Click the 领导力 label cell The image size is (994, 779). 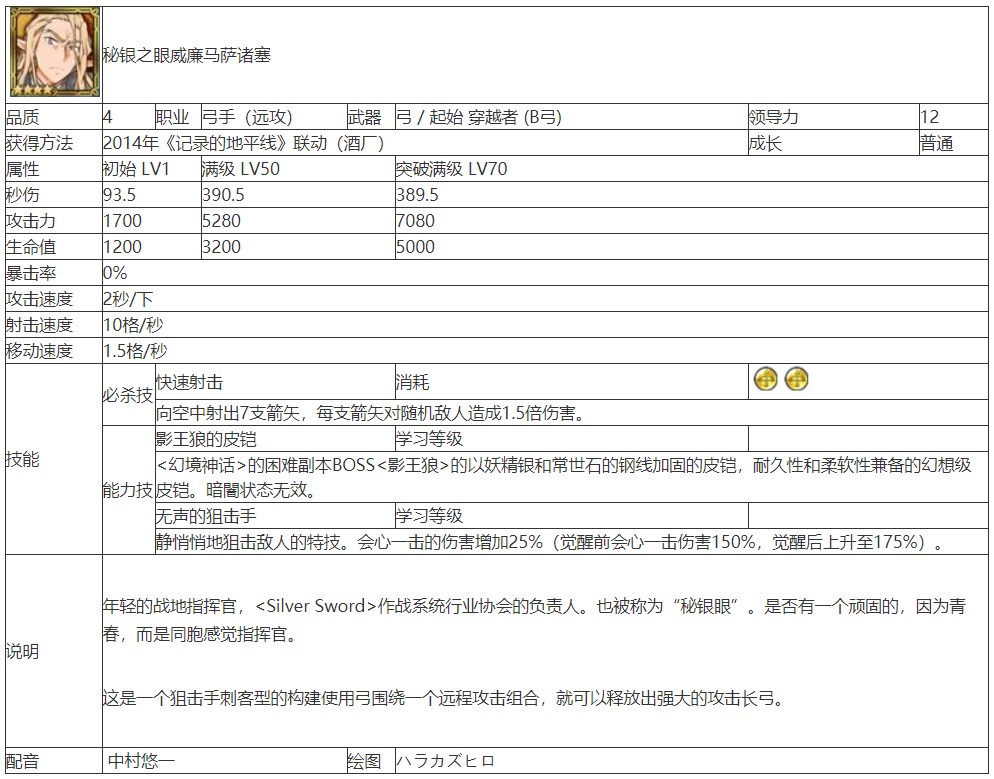pos(834,117)
